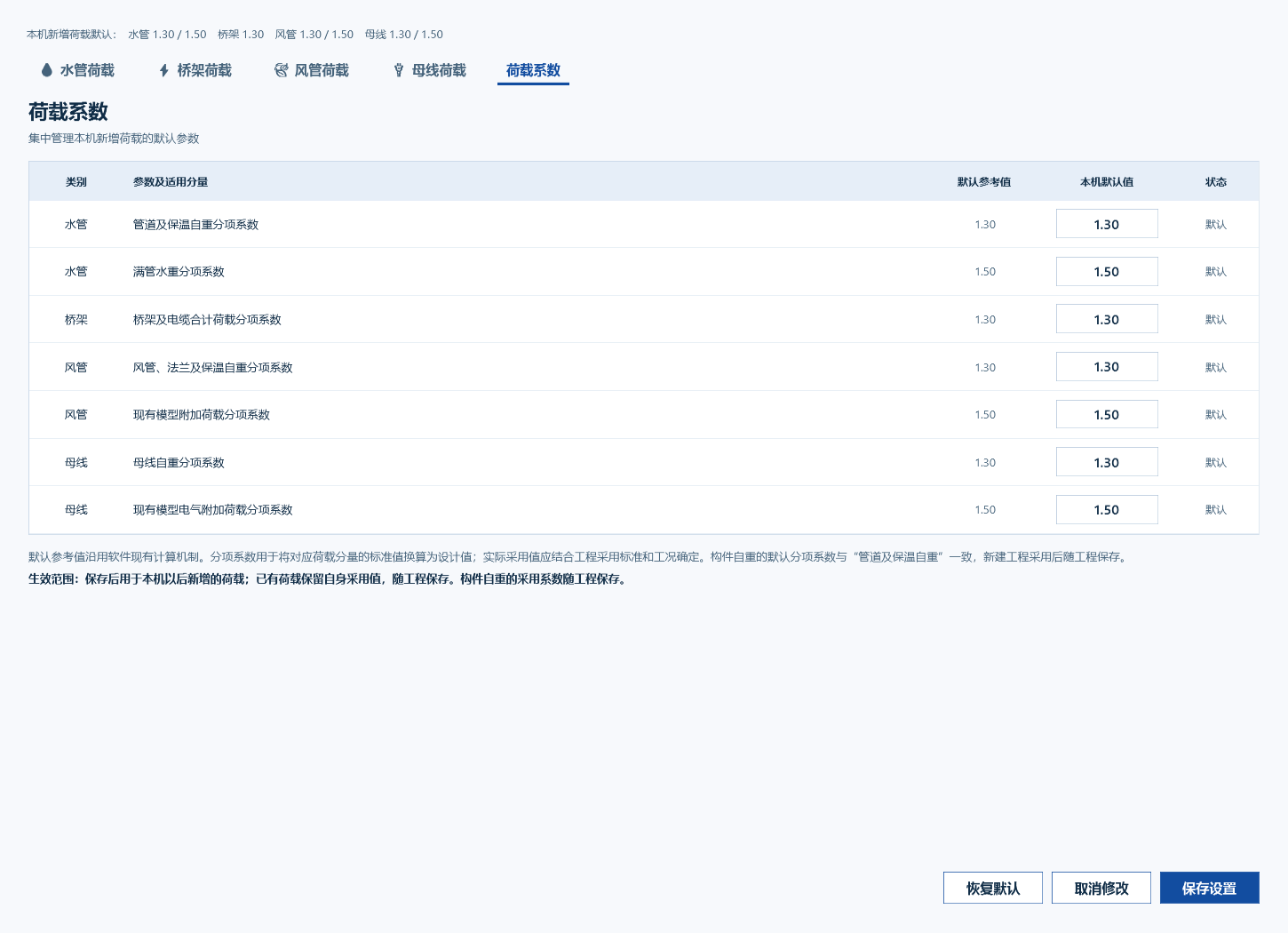
Task: Open the 桥架荷载 tab label
Action: click(x=204, y=70)
